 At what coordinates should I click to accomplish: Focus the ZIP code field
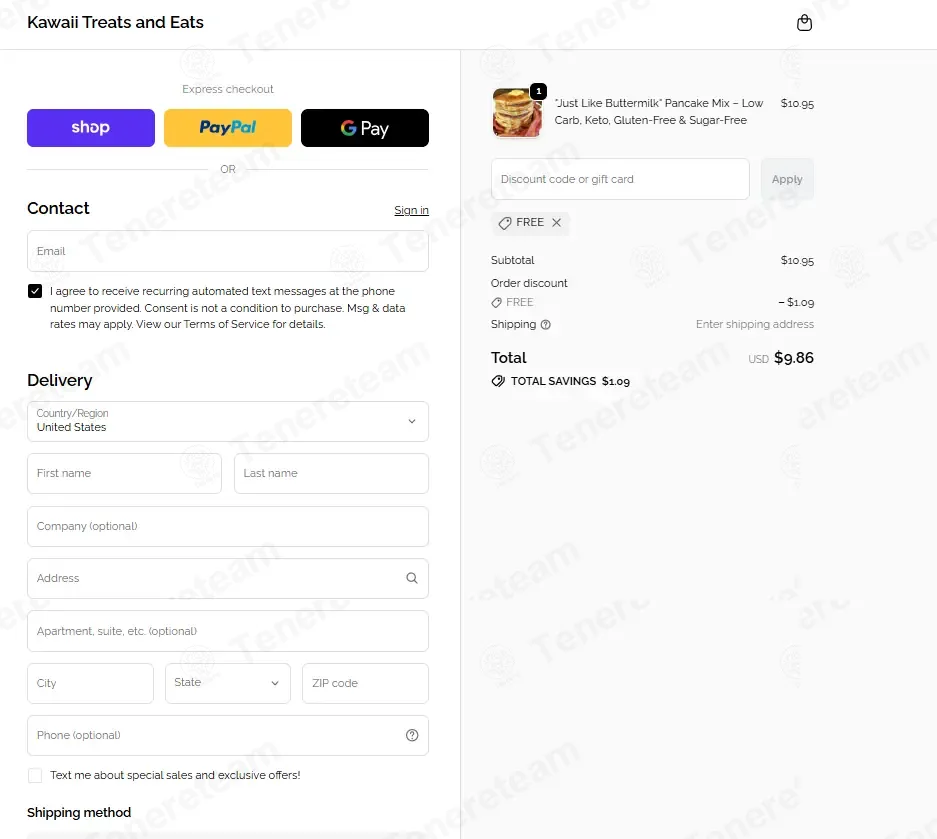click(x=365, y=683)
